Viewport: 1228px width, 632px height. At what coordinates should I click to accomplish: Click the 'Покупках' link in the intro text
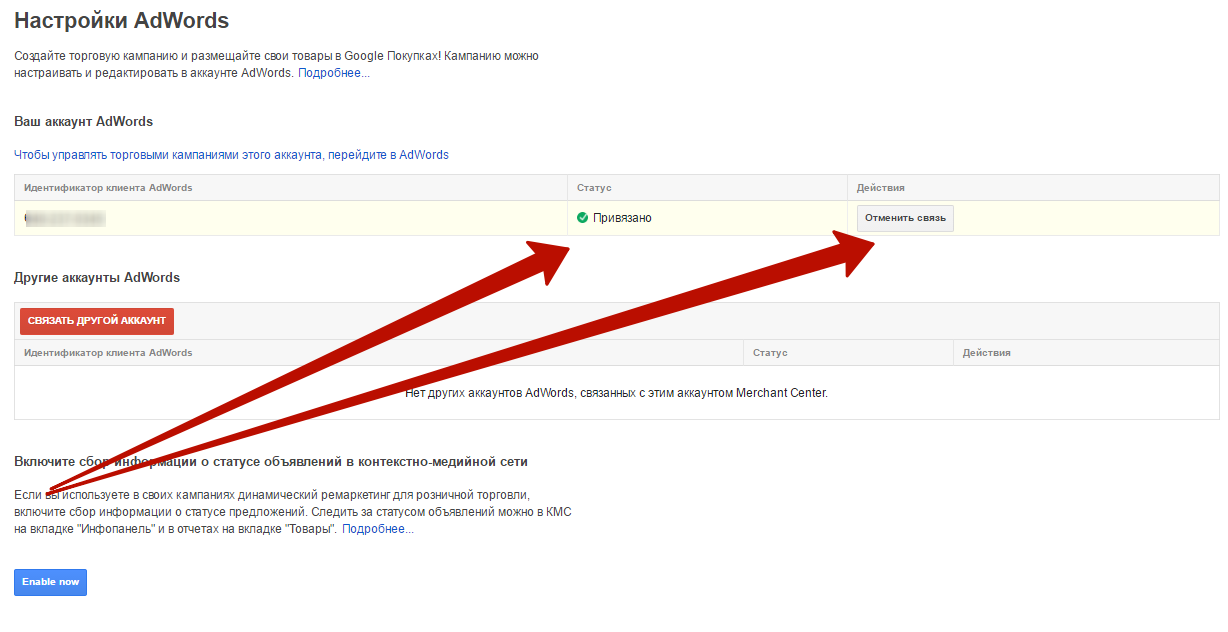pos(411,57)
